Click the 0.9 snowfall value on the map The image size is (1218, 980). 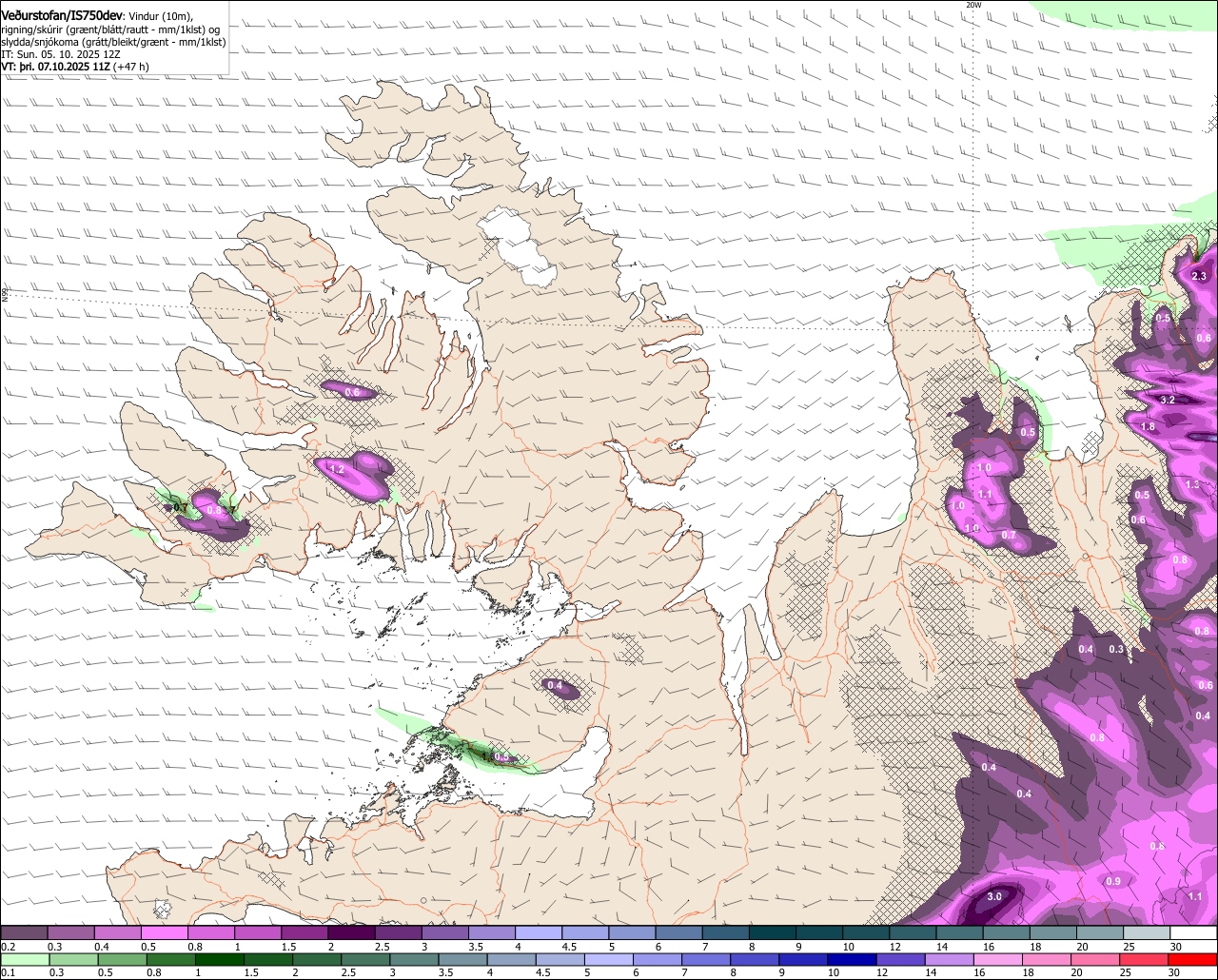click(1113, 882)
